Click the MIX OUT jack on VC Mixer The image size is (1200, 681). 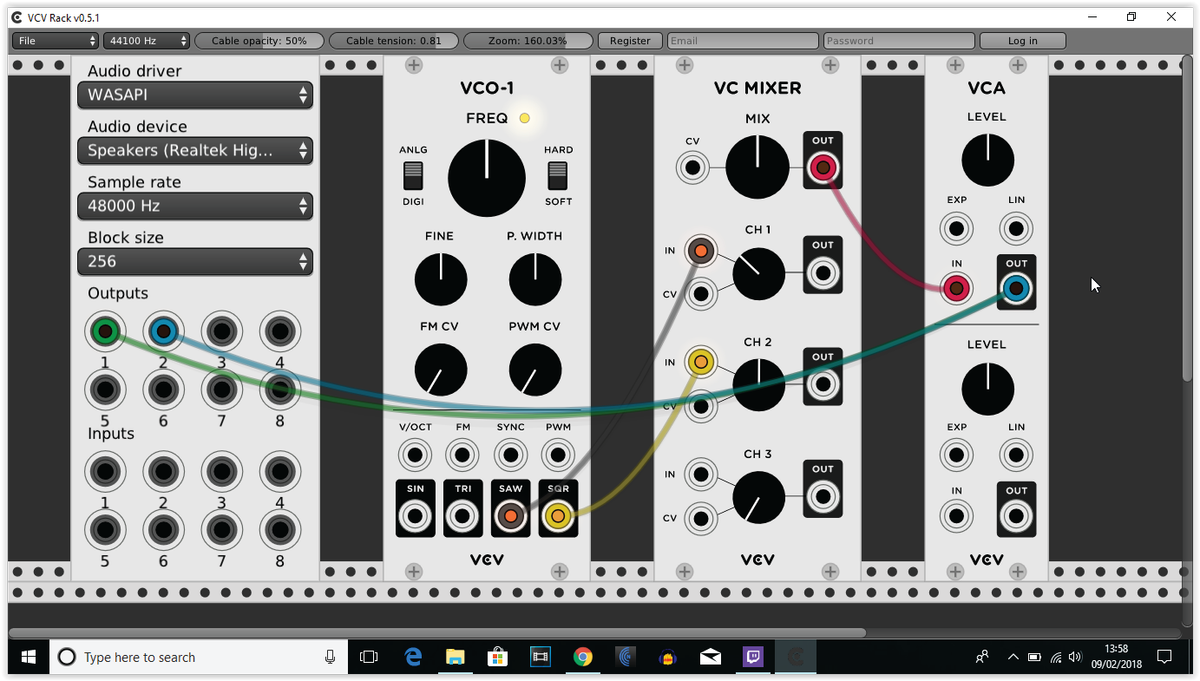822,167
